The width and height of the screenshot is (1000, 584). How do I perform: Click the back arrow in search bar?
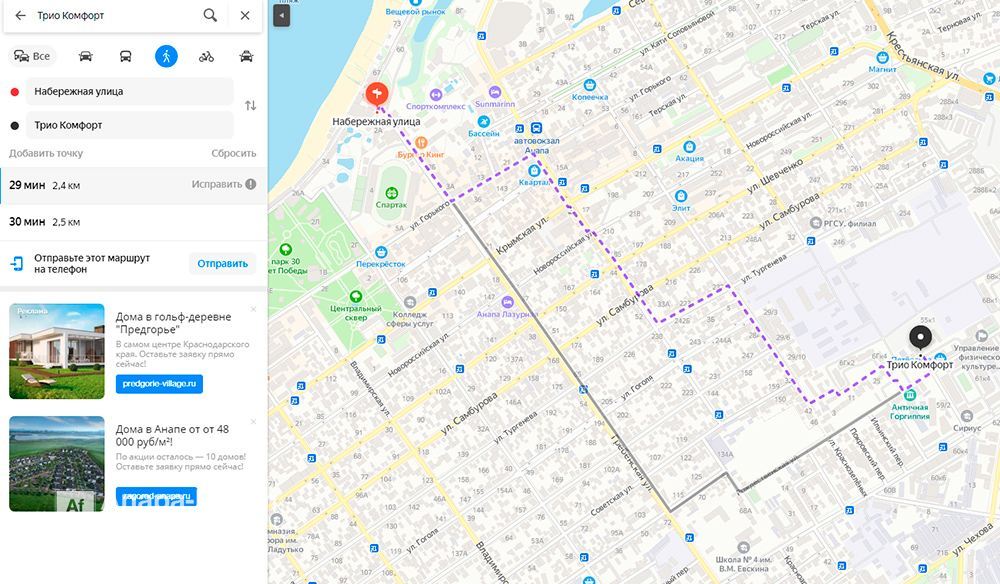point(20,15)
